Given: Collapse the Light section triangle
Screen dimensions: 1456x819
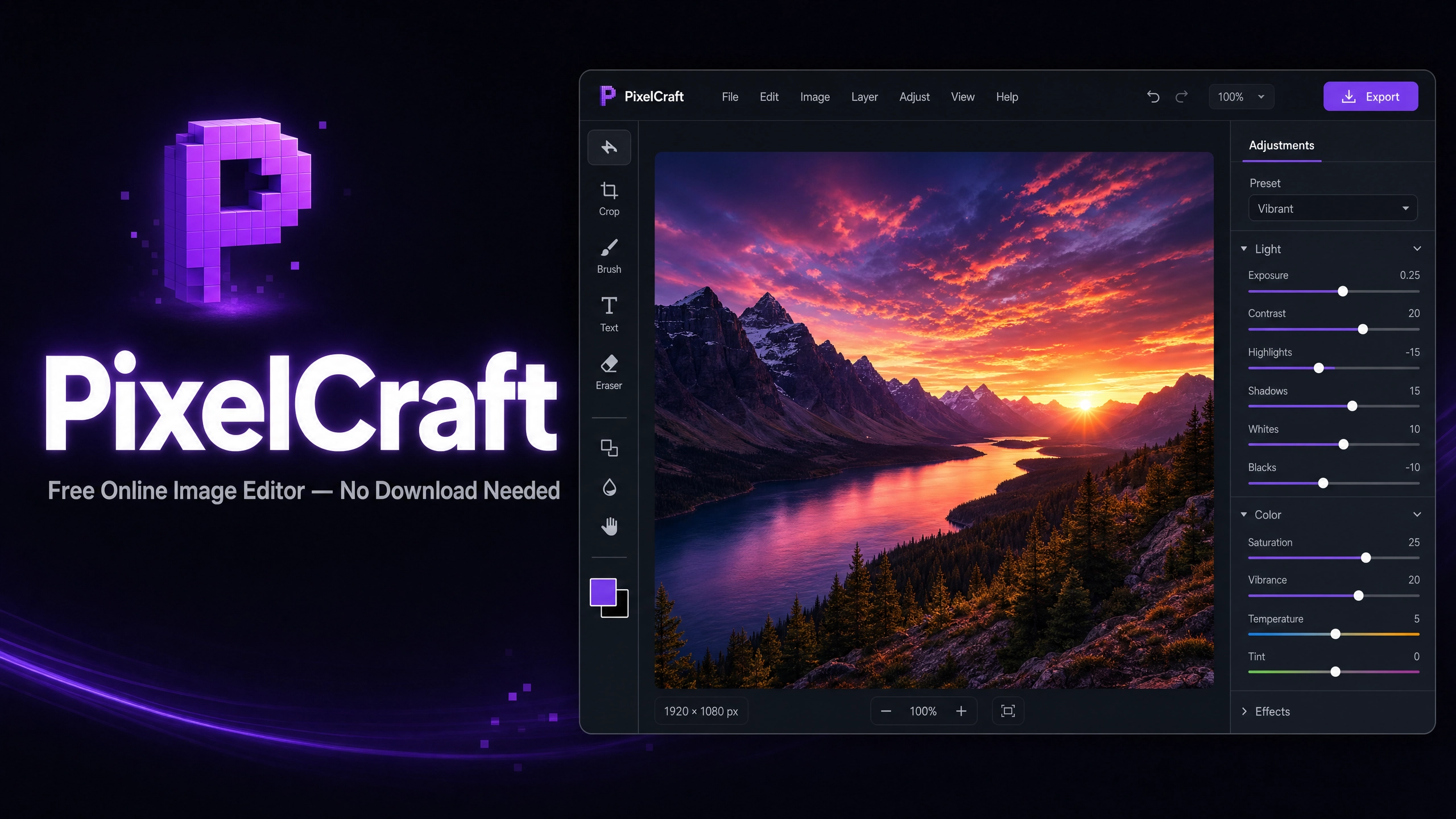Looking at the screenshot, I should coord(1244,249).
